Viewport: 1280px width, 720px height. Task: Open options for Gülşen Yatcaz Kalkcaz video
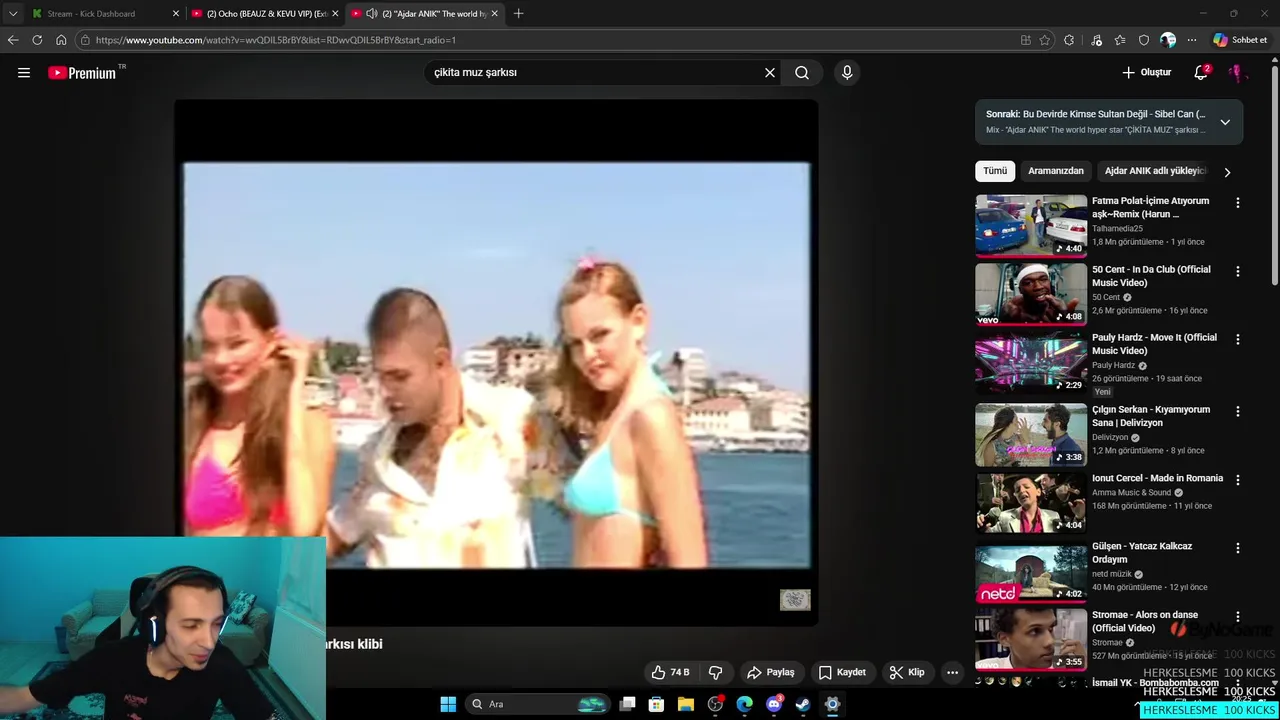point(1238,548)
